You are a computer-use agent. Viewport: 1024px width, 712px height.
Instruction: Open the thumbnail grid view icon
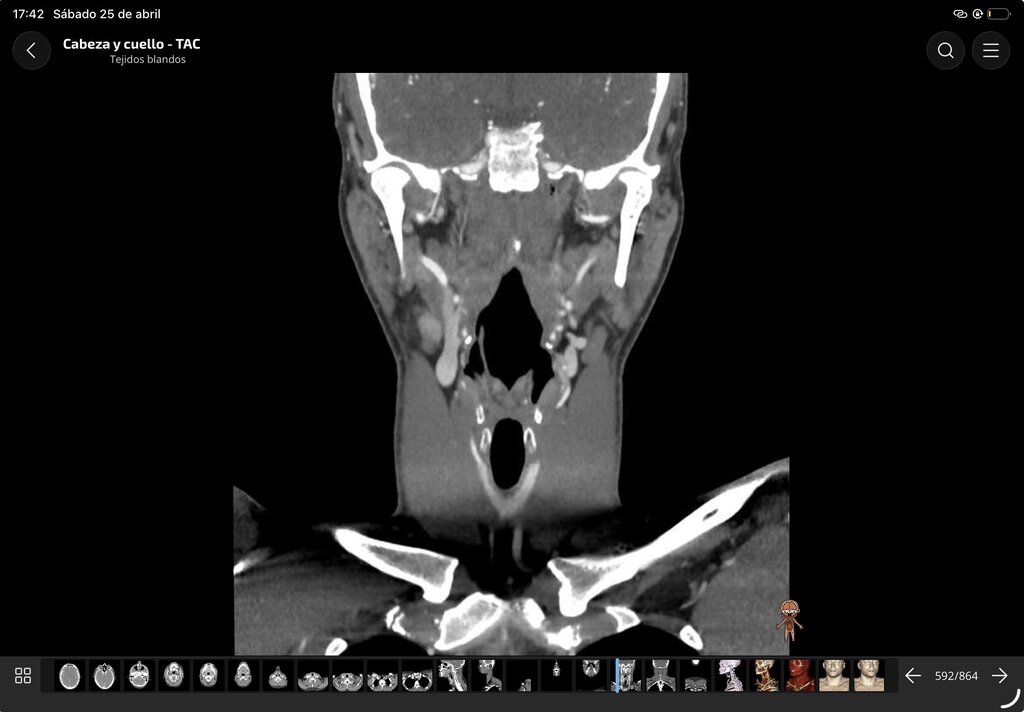click(23, 675)
